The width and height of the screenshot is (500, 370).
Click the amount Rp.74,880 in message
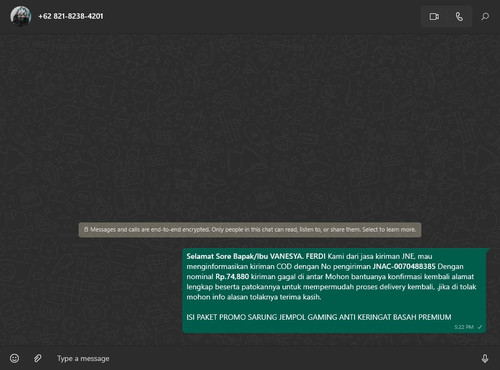coord(232,277)
